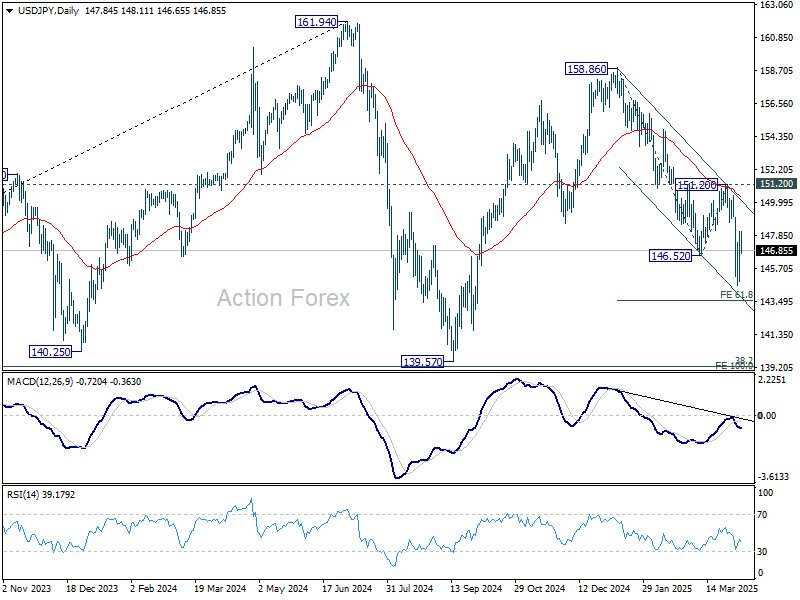Screen dimensions: 800x600
Task: Select the 161.940 price label
Action: click(x=317, y=22)
